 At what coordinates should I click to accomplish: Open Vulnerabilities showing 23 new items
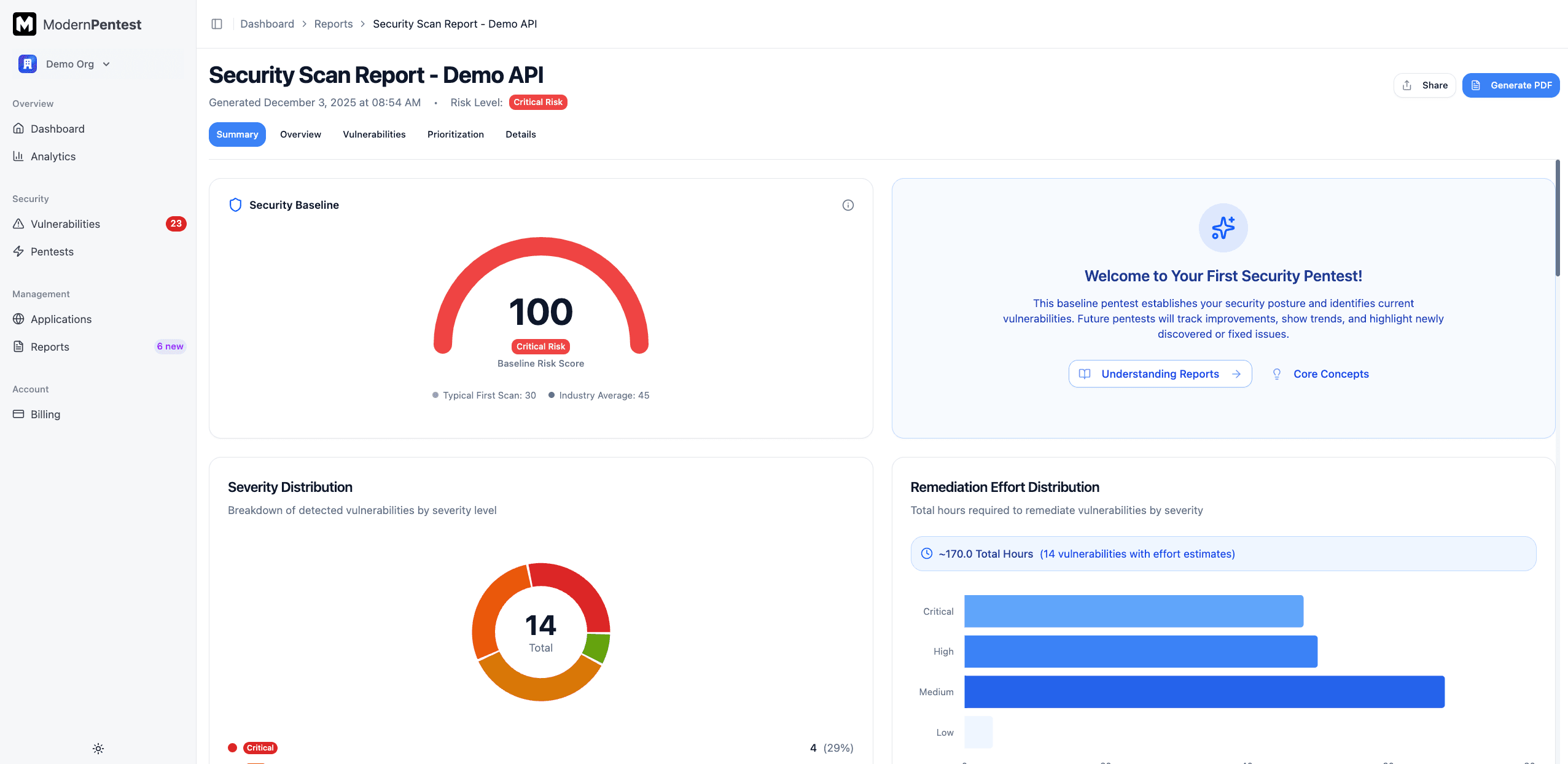pos(65,224)
